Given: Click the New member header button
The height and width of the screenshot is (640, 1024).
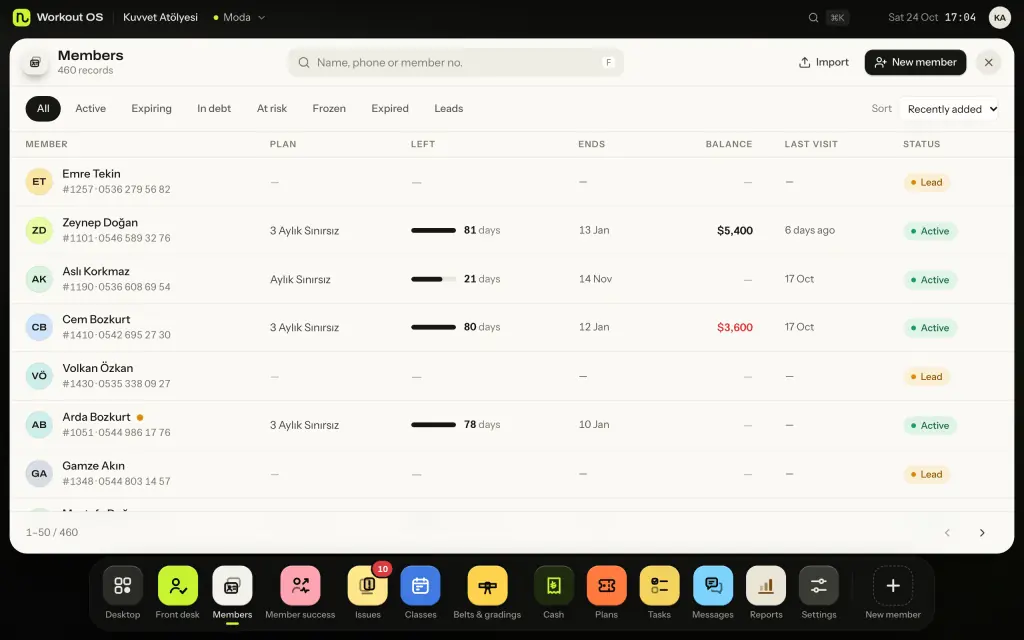Looking at the screenshot, I should pyautogui.click(x=916, y=62).
